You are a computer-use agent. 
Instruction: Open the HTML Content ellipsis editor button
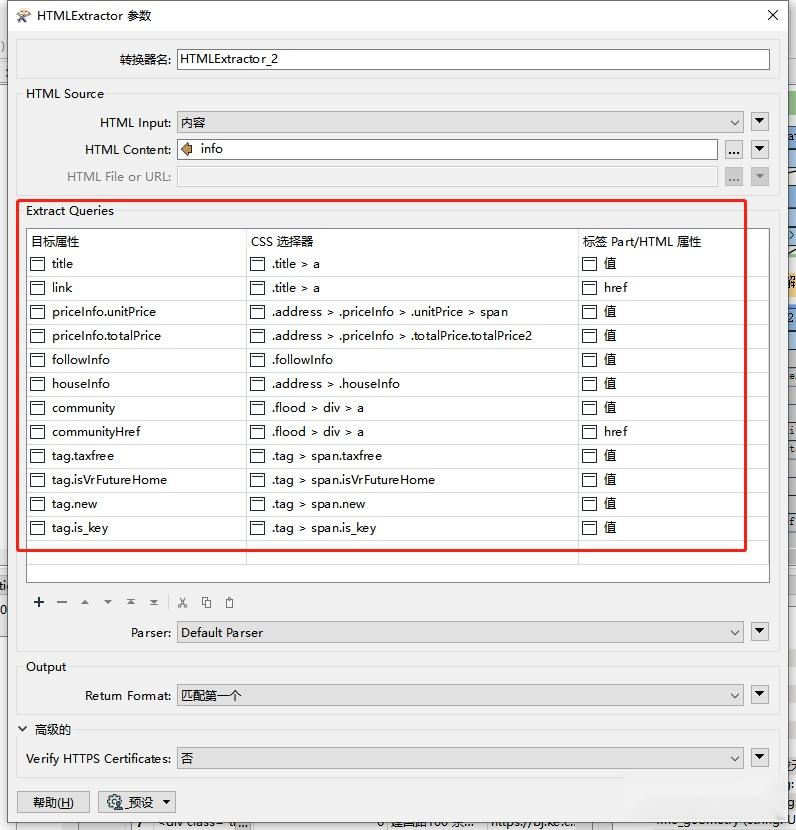click(x=734, y=149)
